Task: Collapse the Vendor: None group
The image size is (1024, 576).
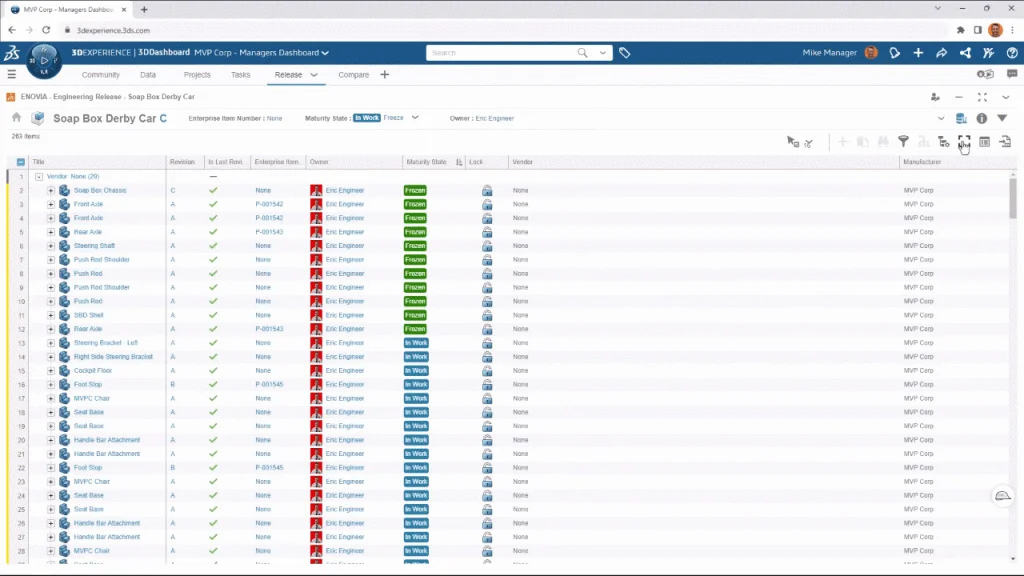Action: pos(39,176)
